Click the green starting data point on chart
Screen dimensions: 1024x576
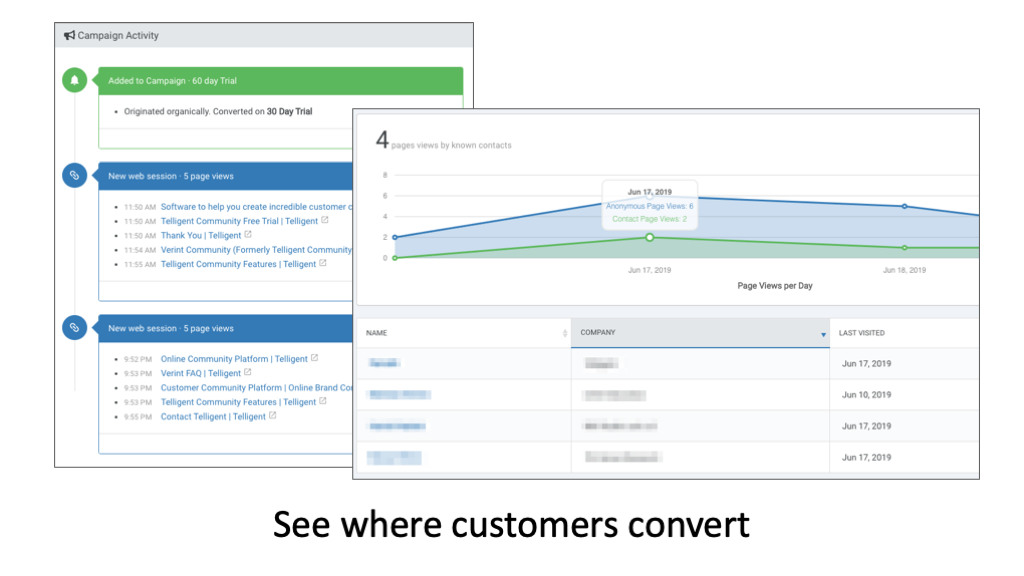pyautogui.click(x=394, y=258)
